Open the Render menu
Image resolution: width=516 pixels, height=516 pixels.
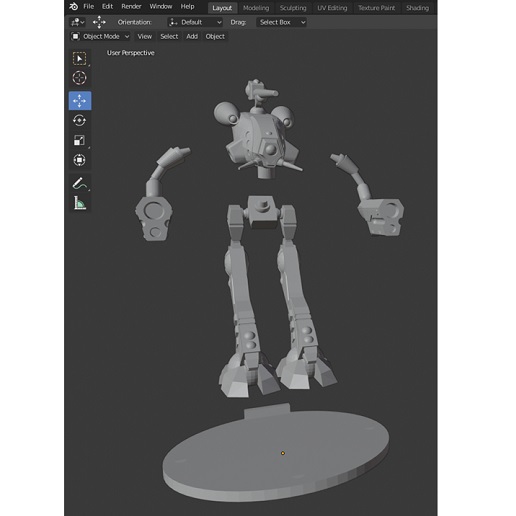131,6
